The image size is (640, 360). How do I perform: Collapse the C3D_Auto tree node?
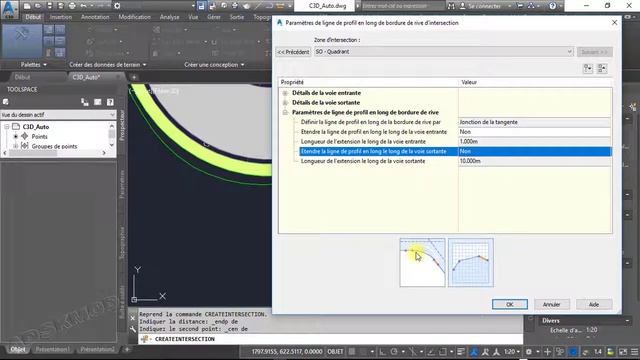[7, 127]
